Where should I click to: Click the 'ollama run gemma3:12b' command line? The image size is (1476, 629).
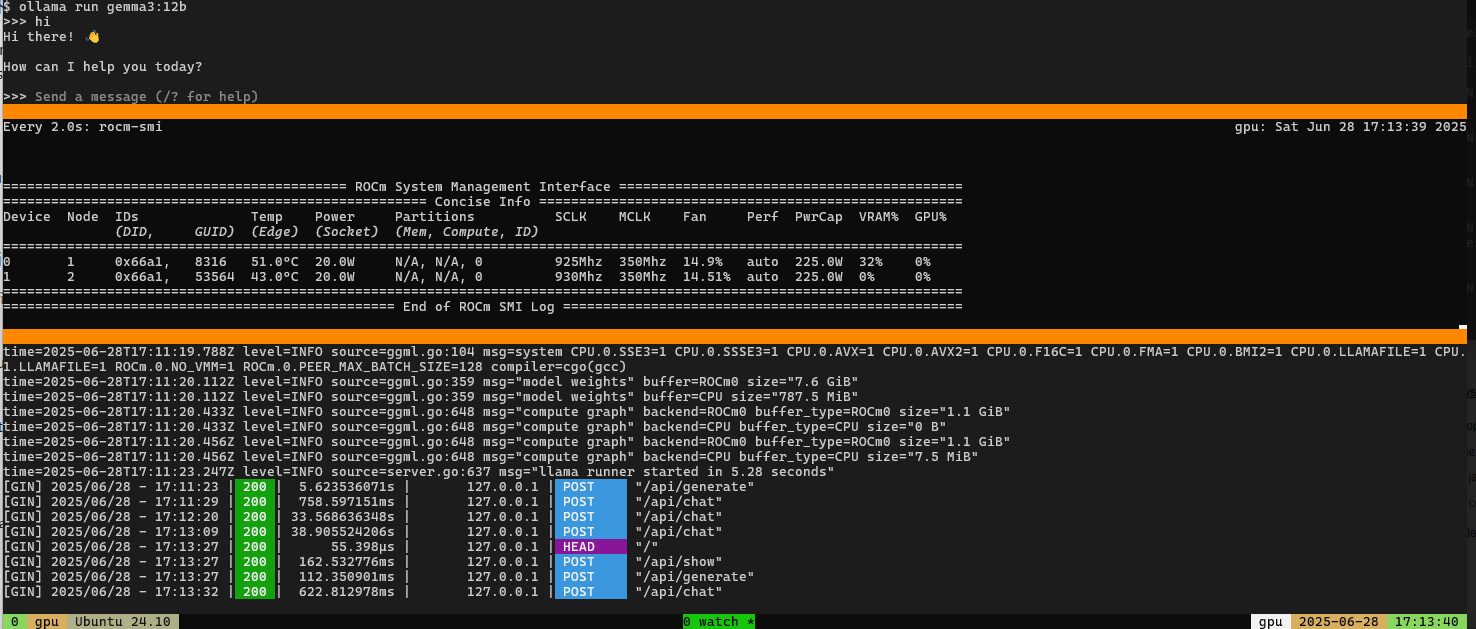click(x=103, y=7)
